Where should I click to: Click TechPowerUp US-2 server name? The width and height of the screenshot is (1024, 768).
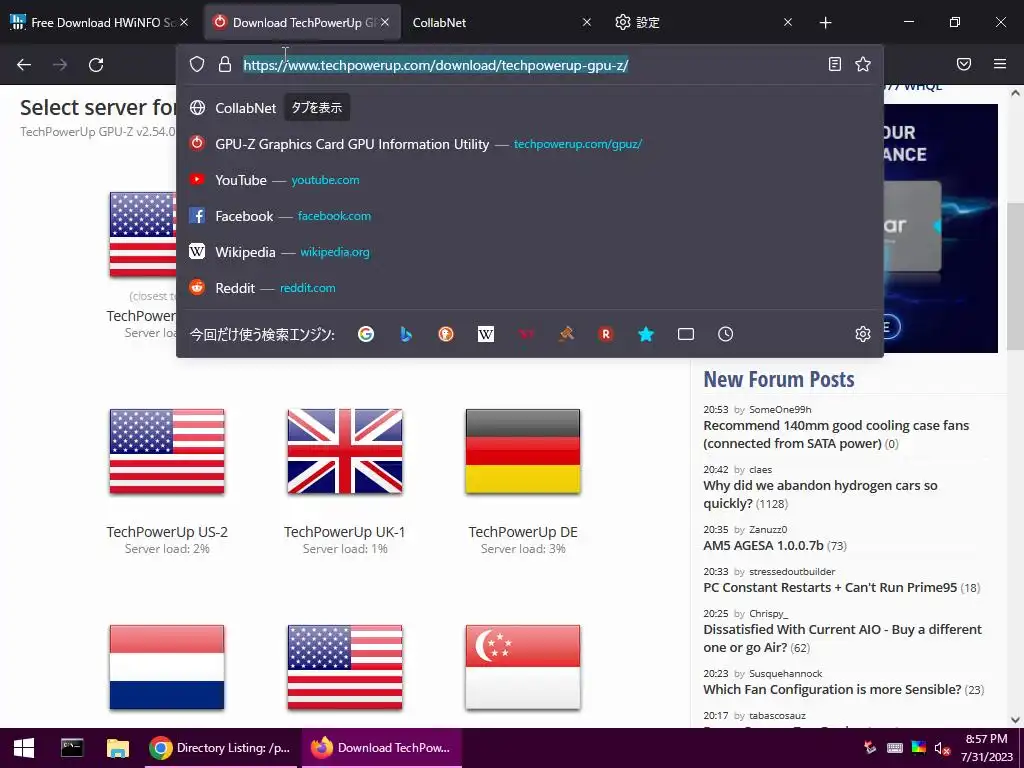(x=167, y=532)
